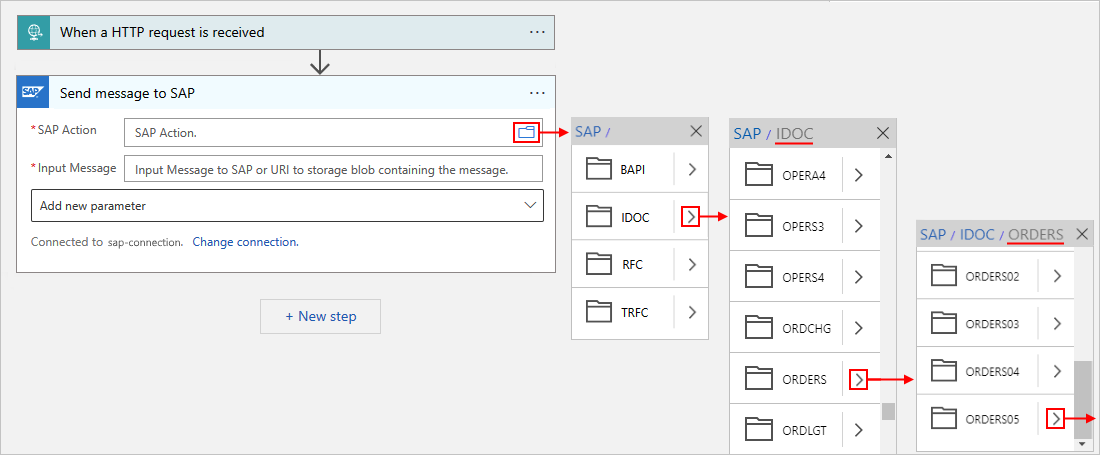This screenshot has width=1100, height=455.
Task: Select the ORDERS folder icon
Action: [x=758, y=379]
